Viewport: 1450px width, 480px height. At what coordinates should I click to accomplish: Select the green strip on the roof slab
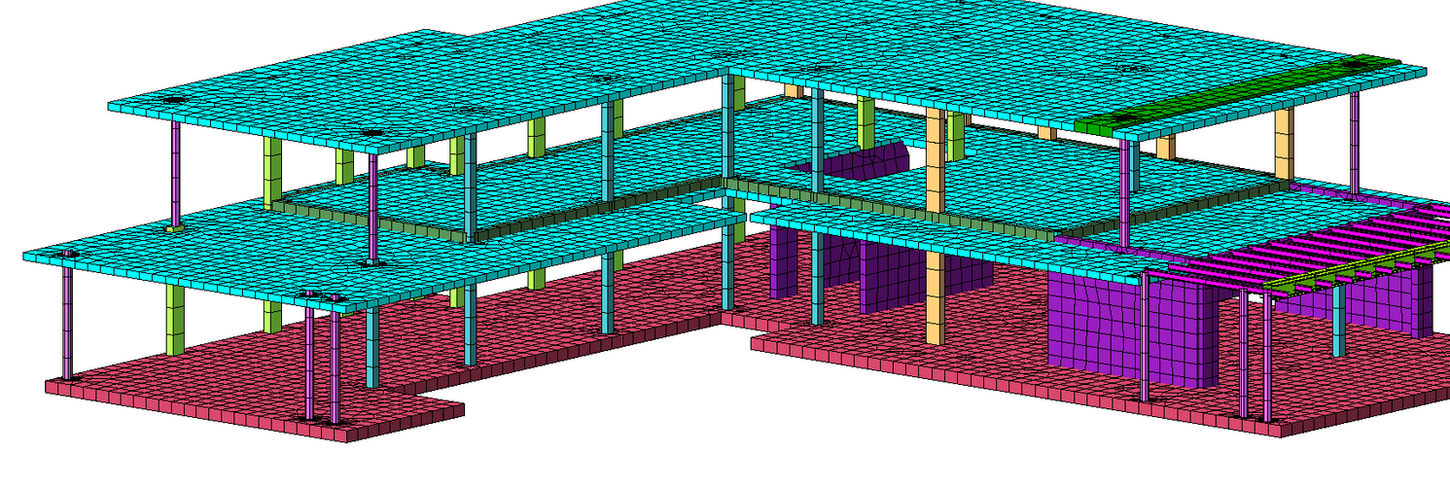coord(1239,95)
